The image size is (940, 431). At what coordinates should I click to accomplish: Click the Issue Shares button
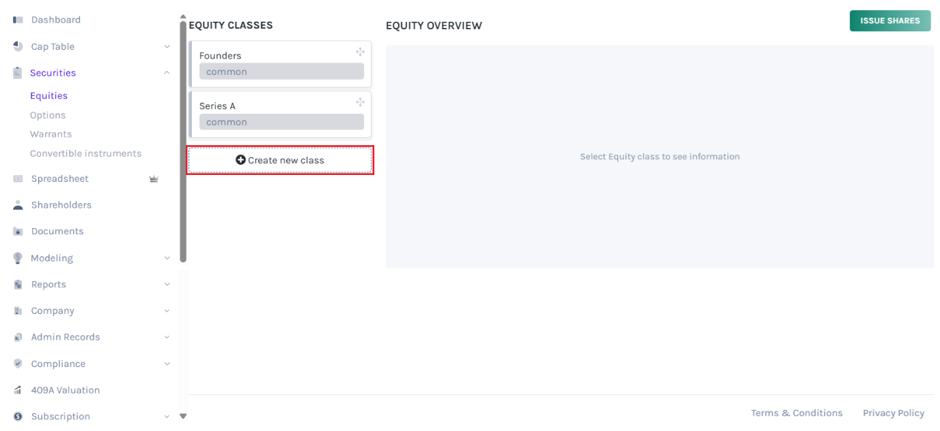[x=890, y=21]
